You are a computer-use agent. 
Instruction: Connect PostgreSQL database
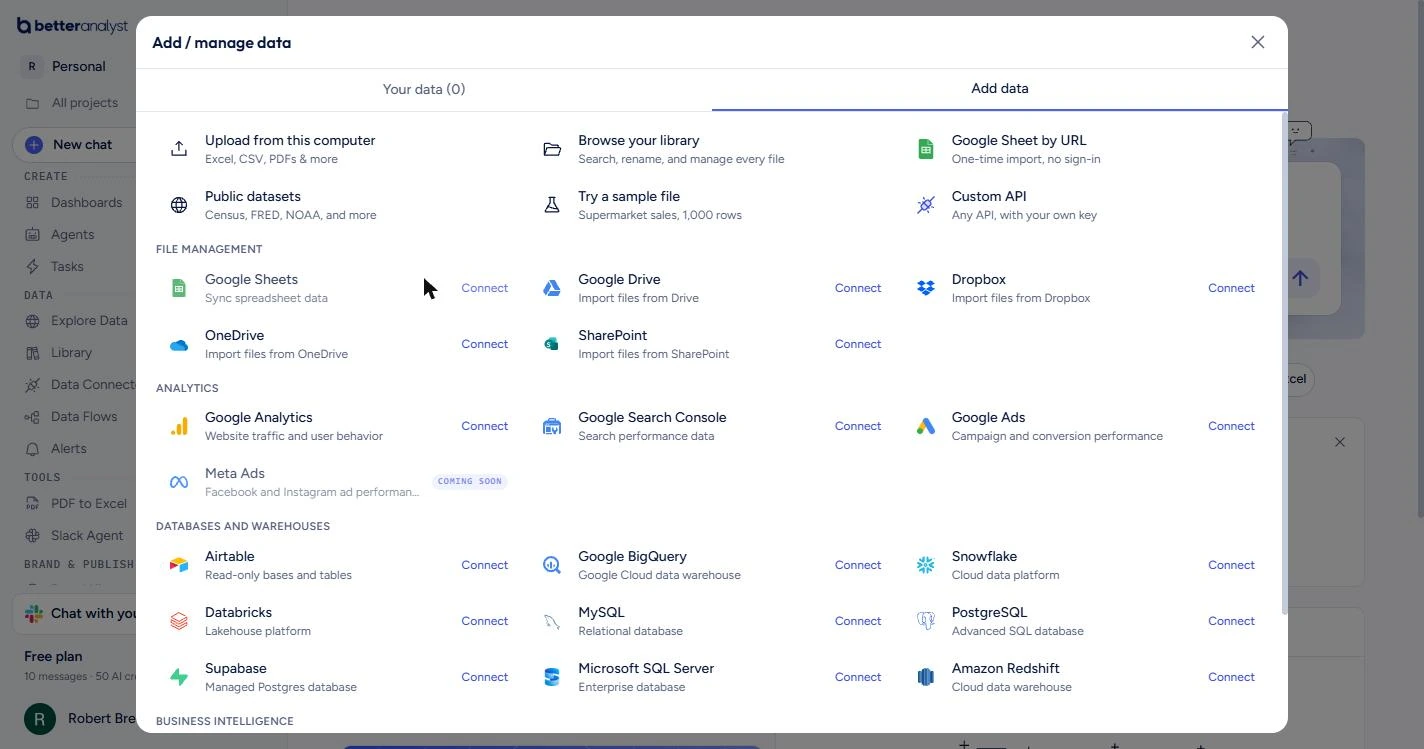pos(1231,621)
